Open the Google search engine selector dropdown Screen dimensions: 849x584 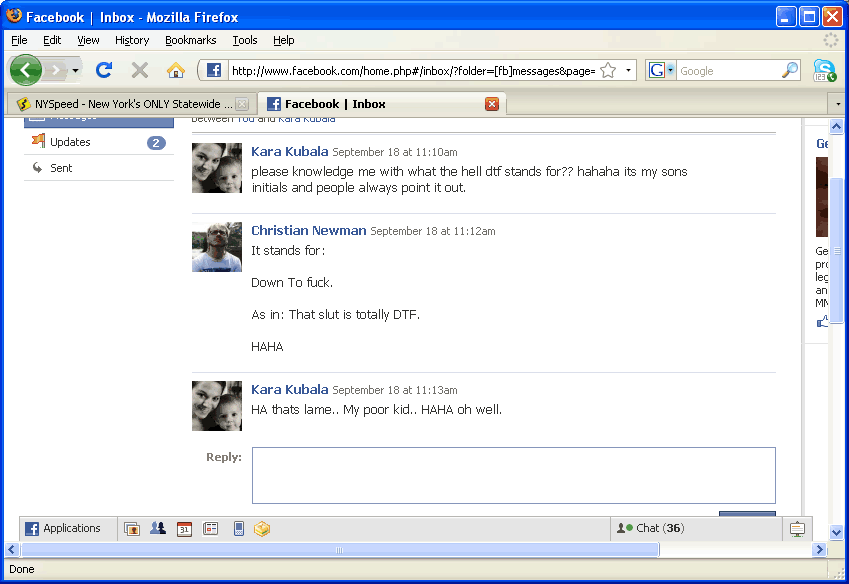click(x=670, y=70)
